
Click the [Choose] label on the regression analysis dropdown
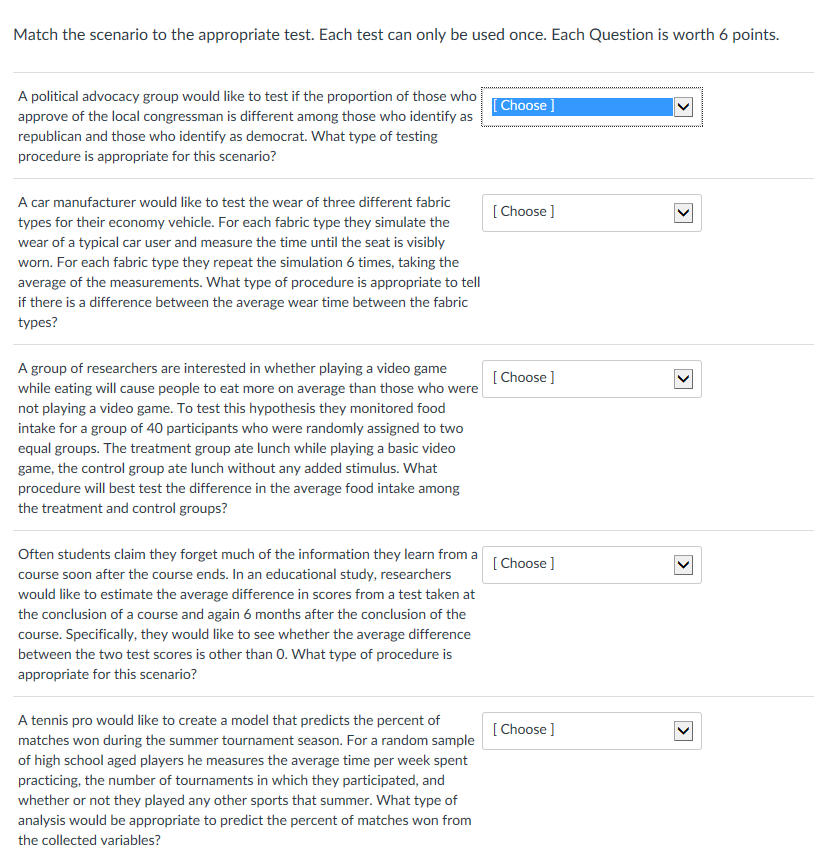point(522,730)
